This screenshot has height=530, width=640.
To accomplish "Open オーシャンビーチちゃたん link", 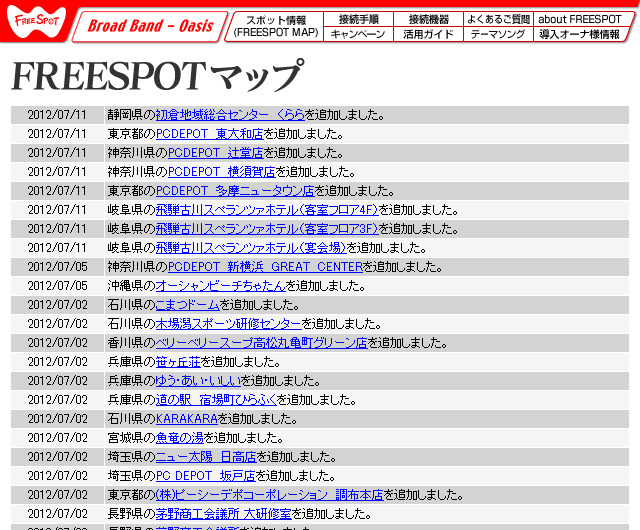I will click(x=221, y=286).
